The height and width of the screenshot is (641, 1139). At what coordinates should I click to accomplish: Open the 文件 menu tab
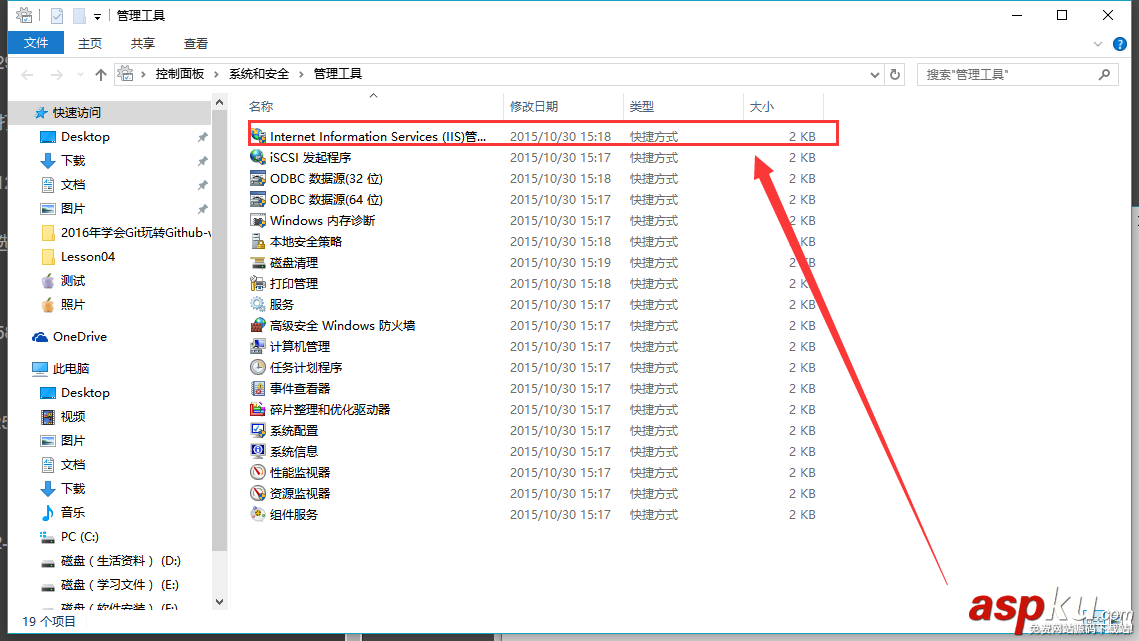36,43
